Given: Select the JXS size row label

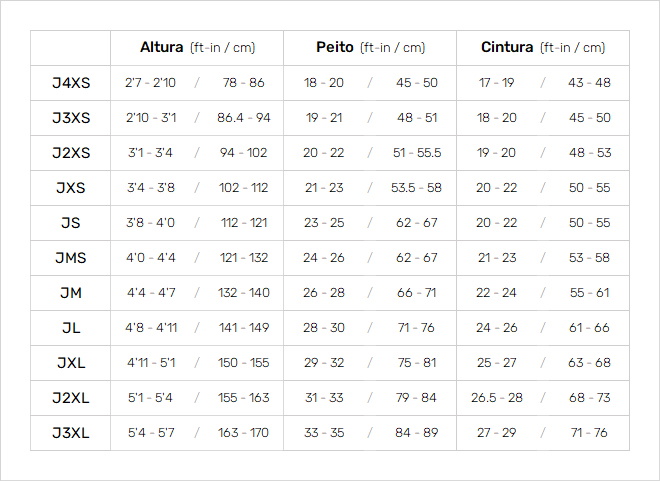Looking at the screenshot, I should tap(71, 188).
